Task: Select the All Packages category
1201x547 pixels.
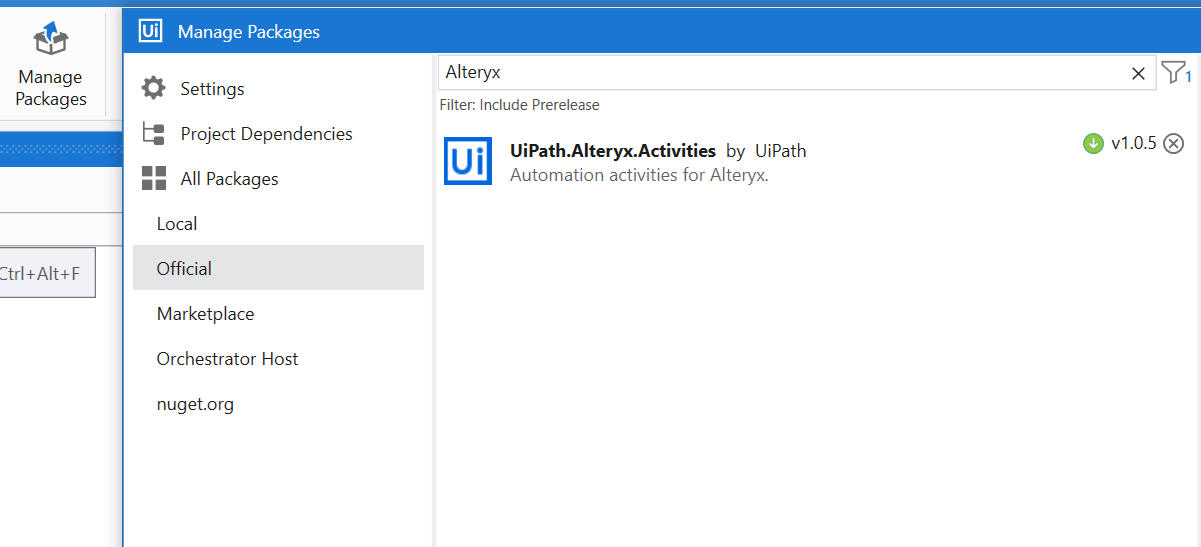Action: click(x=229, y=179)
